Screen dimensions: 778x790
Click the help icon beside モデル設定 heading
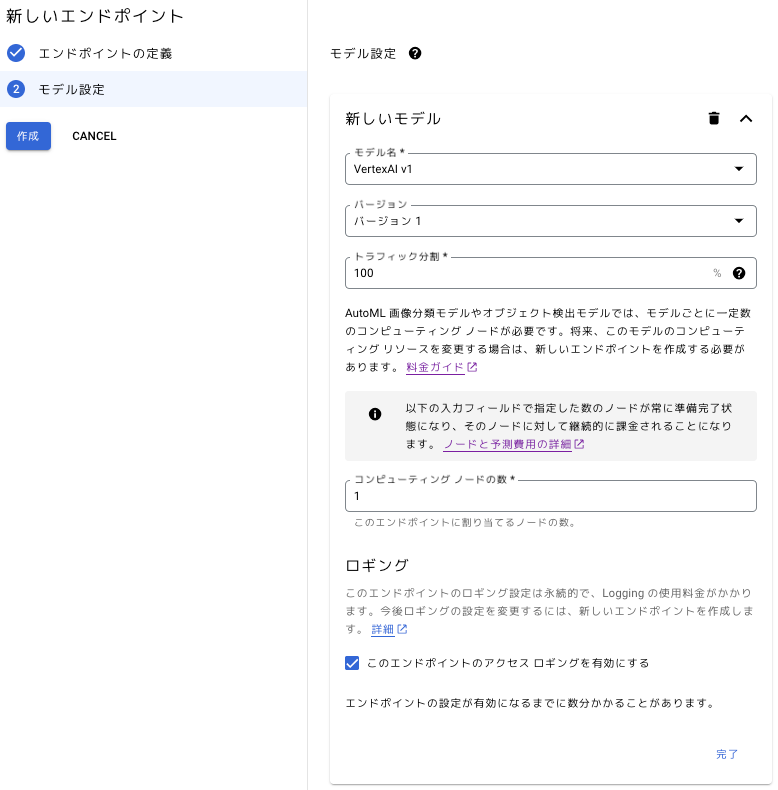click(x=415, y=53)
